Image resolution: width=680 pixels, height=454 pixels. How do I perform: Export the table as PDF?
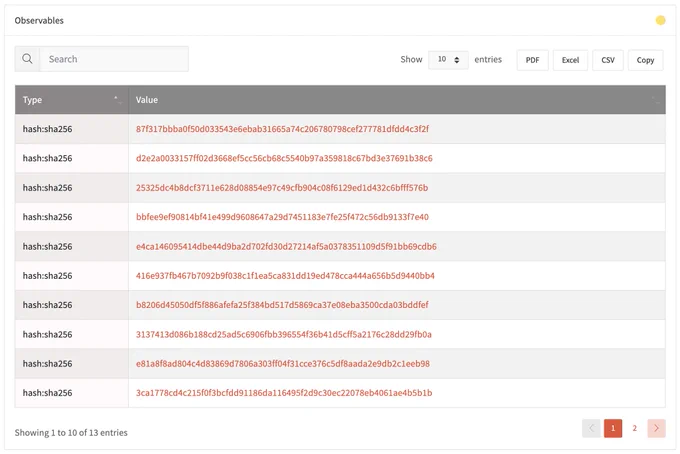pos(533,60)
